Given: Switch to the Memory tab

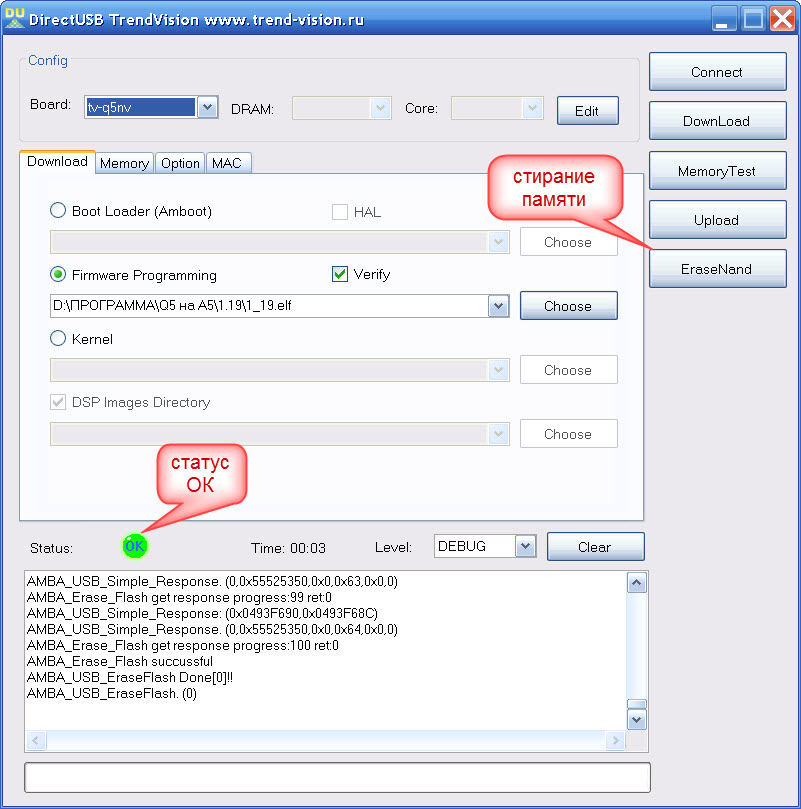Looking at the screenshot, I should point(124,163).
